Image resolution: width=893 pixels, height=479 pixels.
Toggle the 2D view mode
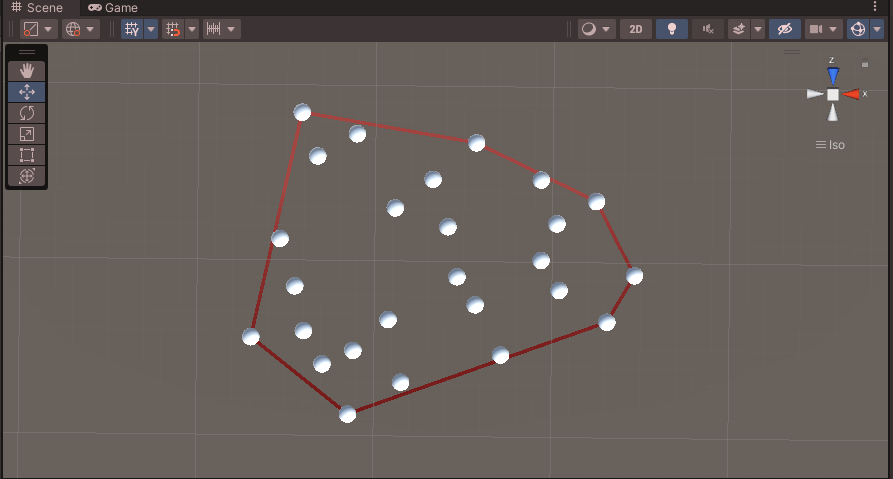pyautogui.click(x=636, y=29)
